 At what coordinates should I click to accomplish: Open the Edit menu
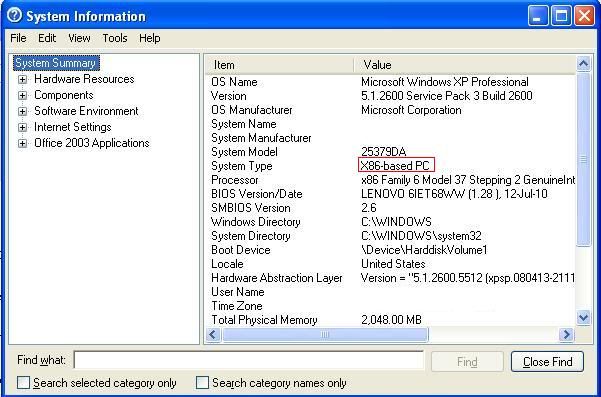(x=47, y=38)
